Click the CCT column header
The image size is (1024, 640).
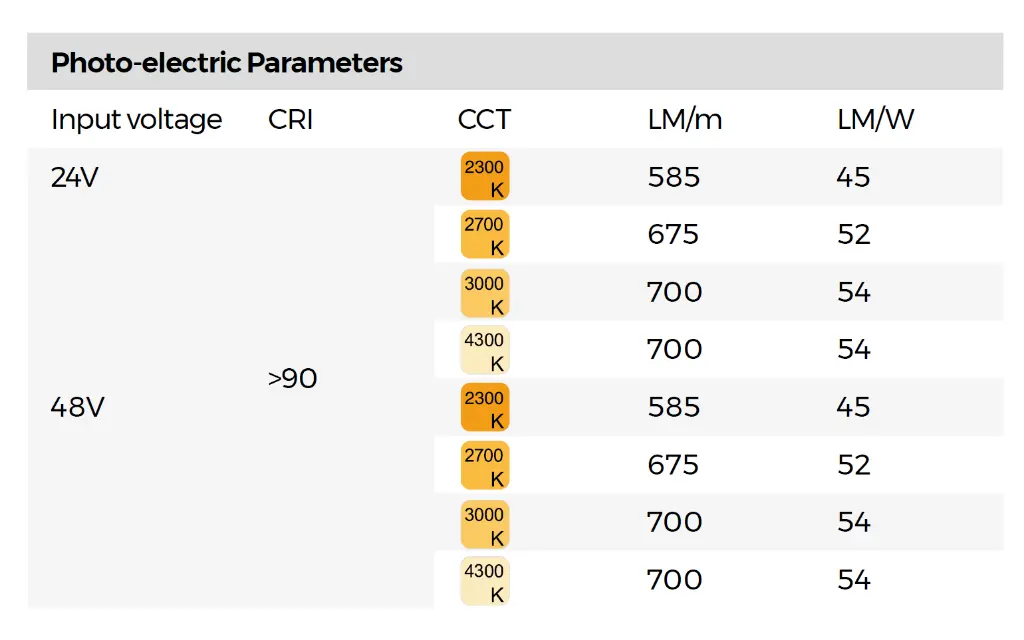484,120
